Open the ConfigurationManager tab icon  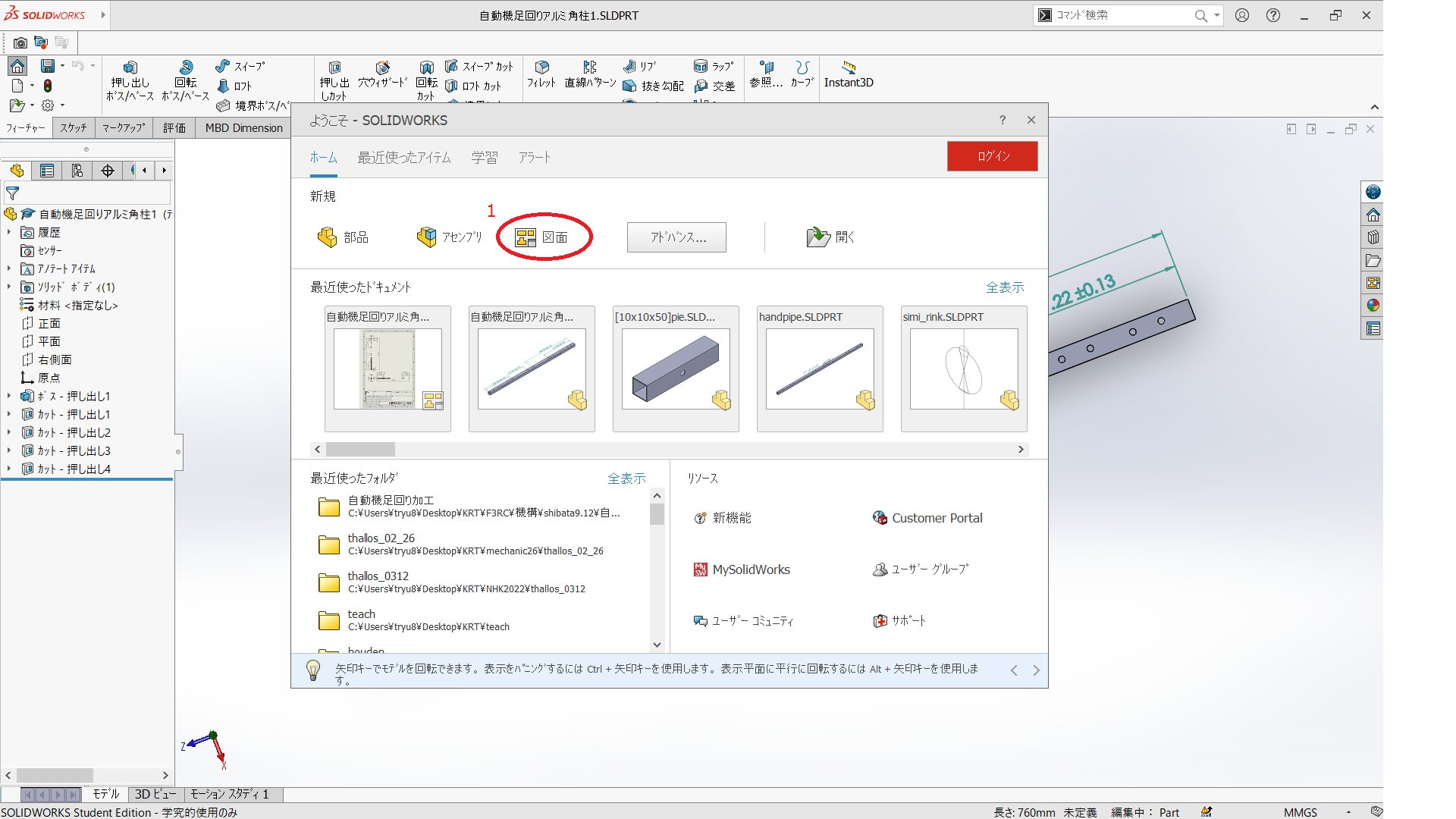coord(77,171)
